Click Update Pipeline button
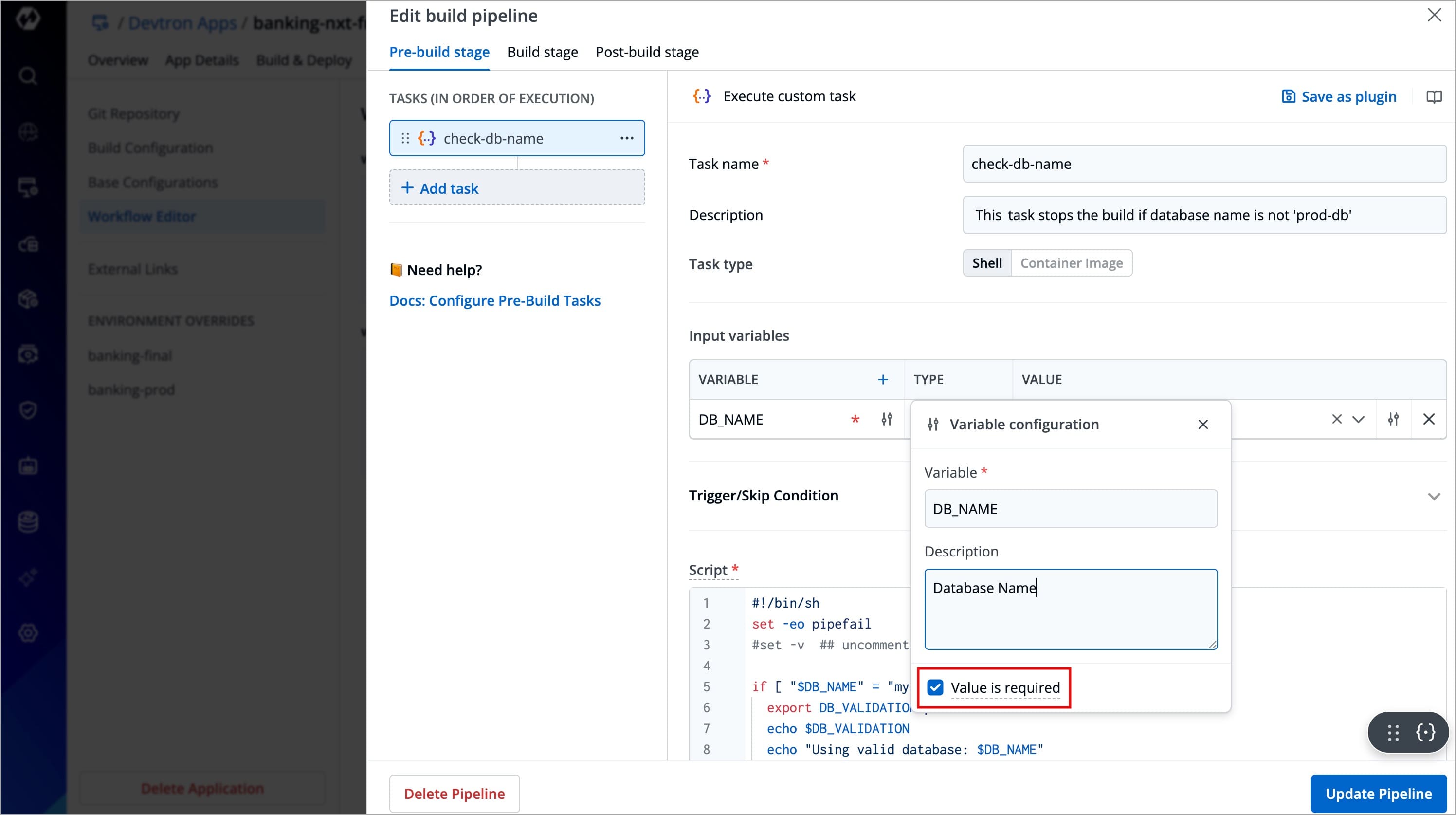 (x=1378, y=794)
